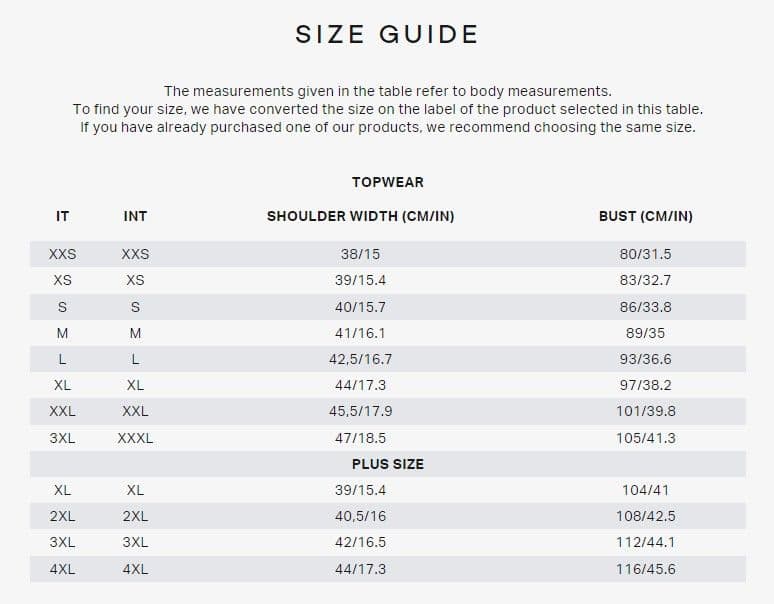Click shoulder width 40/15.7 cell
Viewport: 774px width, 604px height.
click(x=360, y=307)
